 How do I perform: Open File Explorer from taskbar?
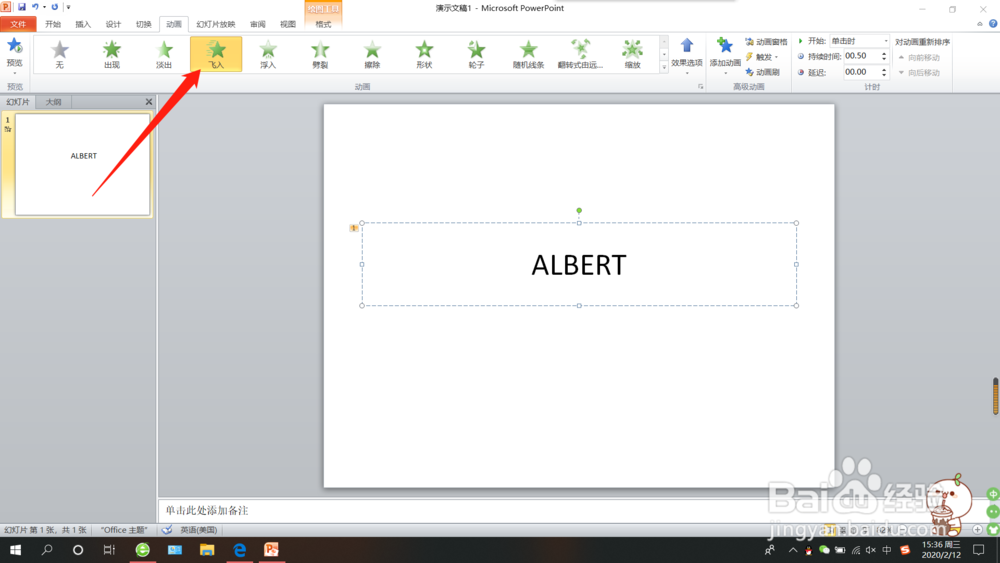[207, 550]
